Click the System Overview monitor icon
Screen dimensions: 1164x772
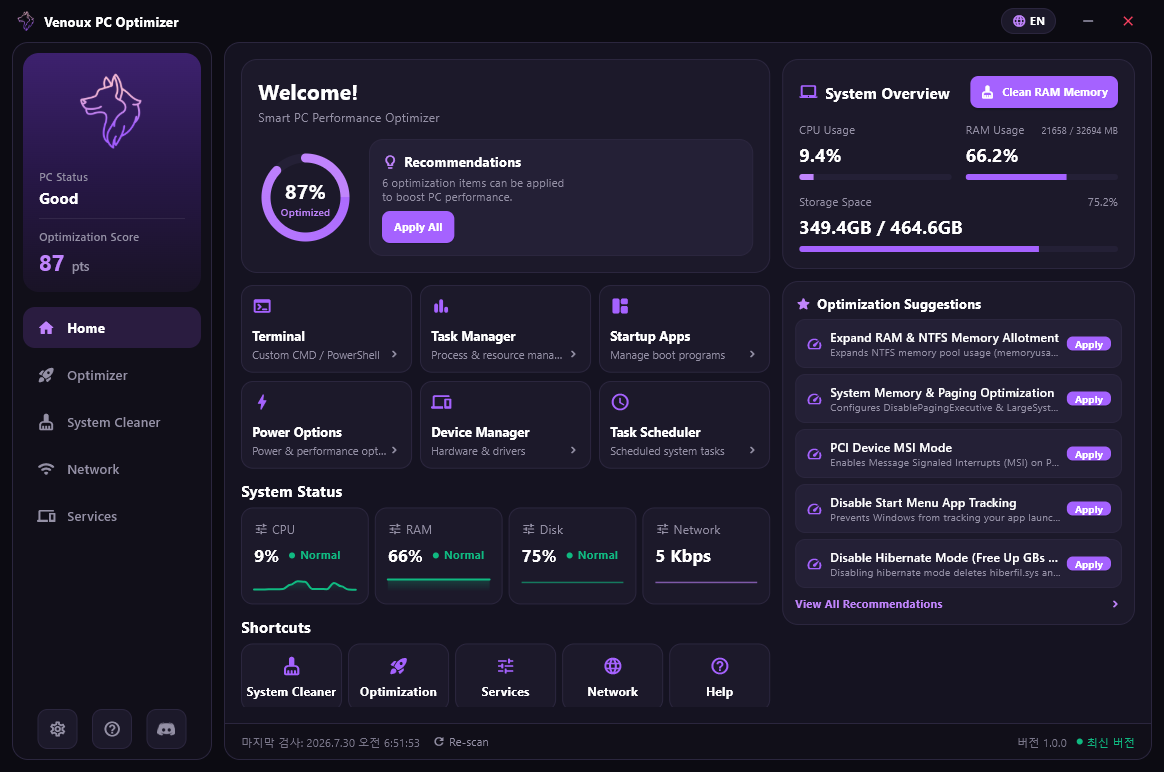point(808,92)
